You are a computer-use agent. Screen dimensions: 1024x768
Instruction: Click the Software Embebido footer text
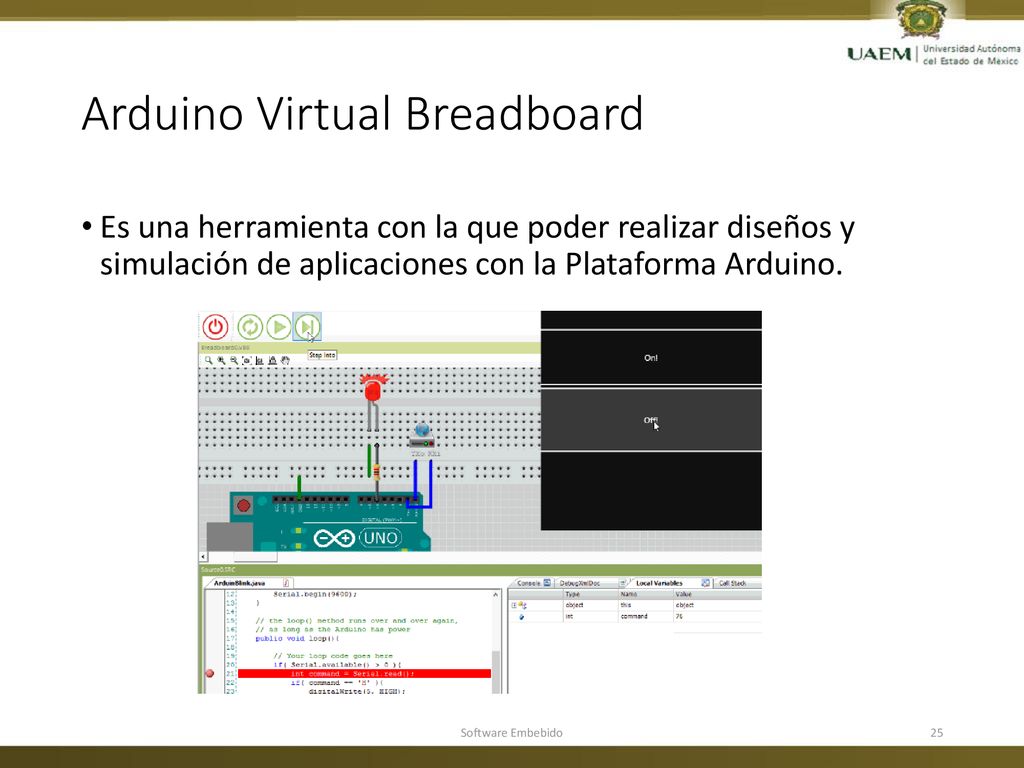(511, 733)
